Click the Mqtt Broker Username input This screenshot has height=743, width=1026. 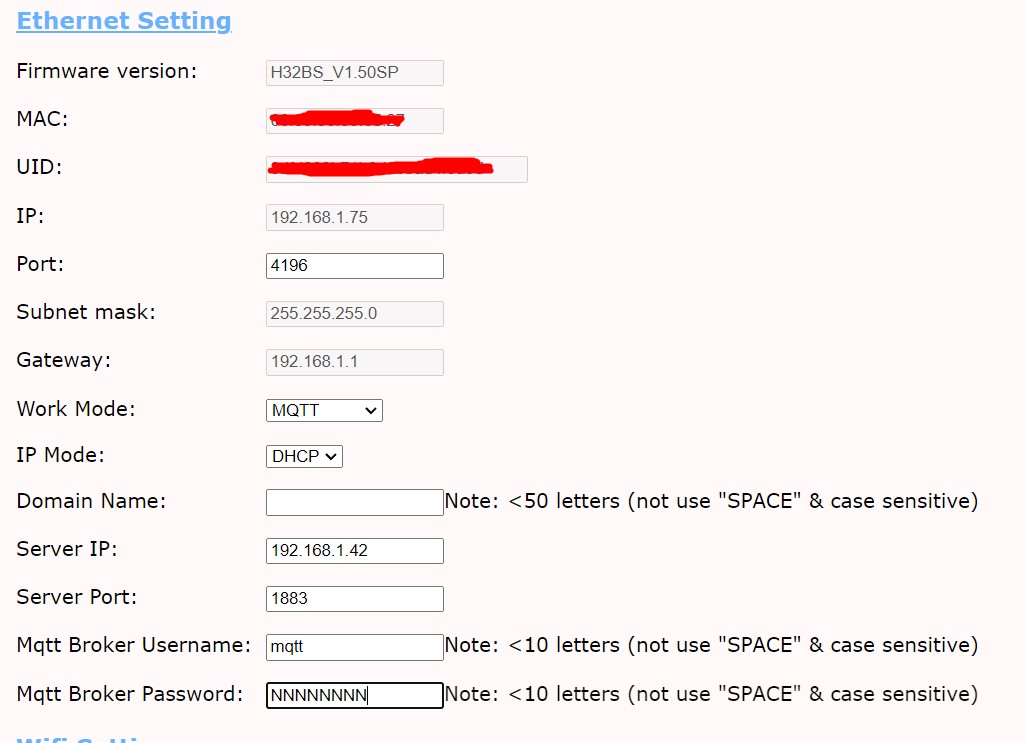pos(354,647)
